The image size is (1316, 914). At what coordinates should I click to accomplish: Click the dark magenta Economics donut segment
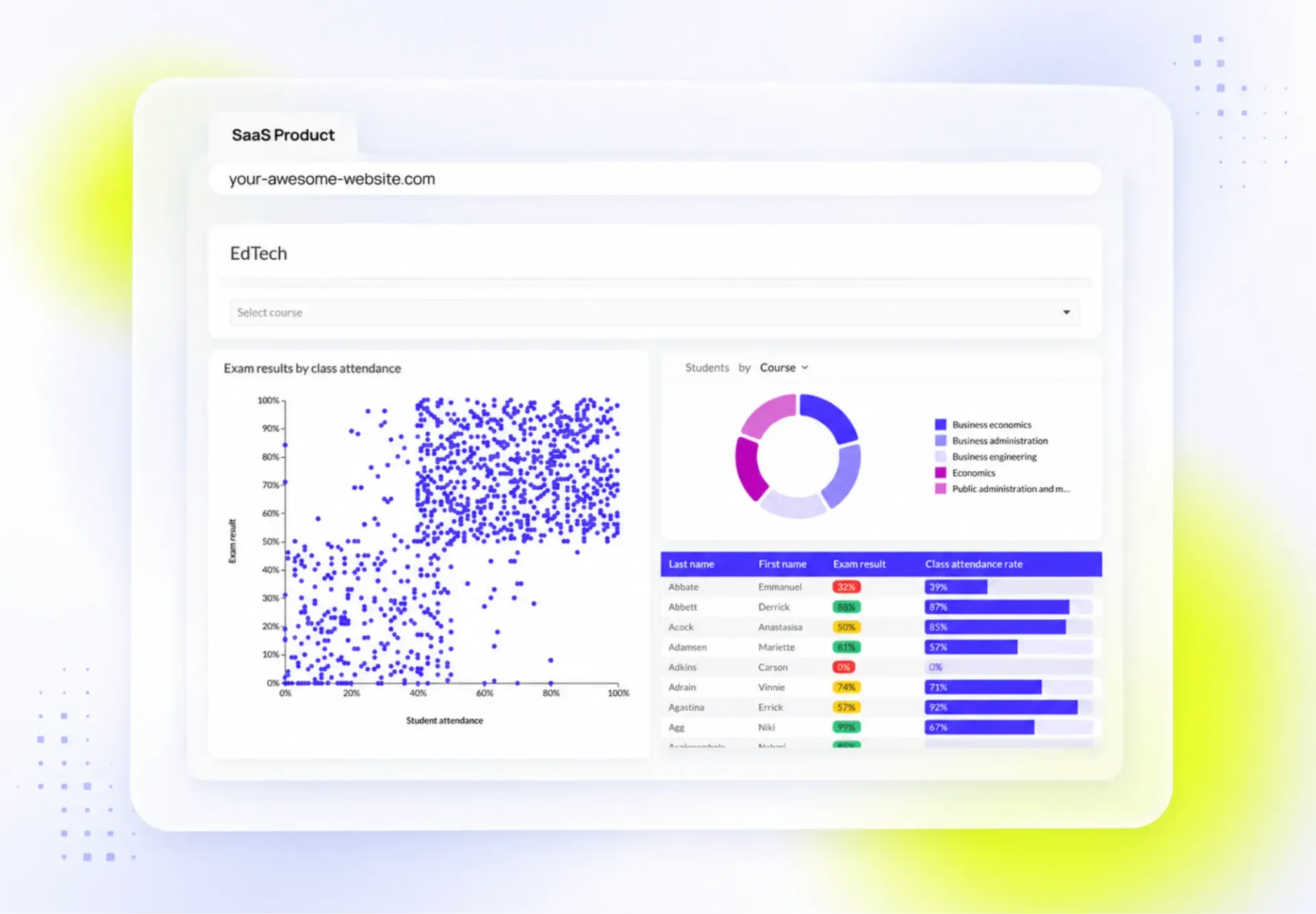(749, 468)
